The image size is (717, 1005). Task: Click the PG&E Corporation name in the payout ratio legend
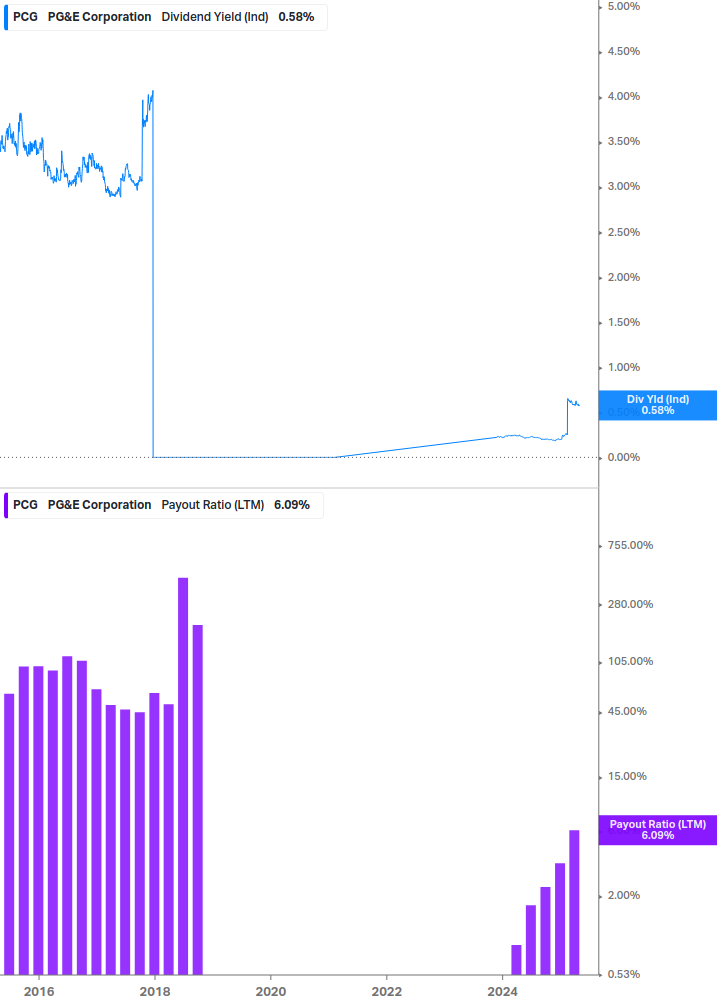pos(99,505)
